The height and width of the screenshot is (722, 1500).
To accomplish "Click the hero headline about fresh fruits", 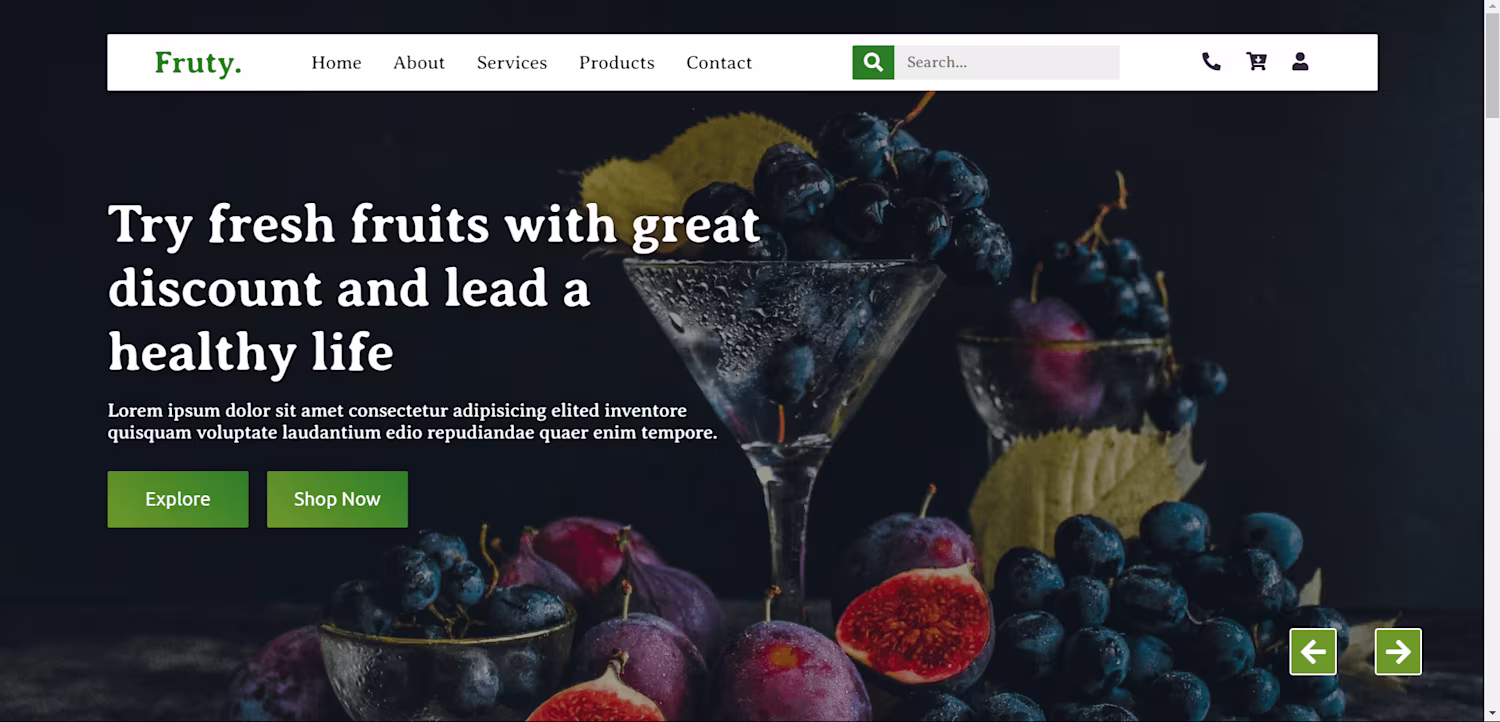I will (434, 288).
